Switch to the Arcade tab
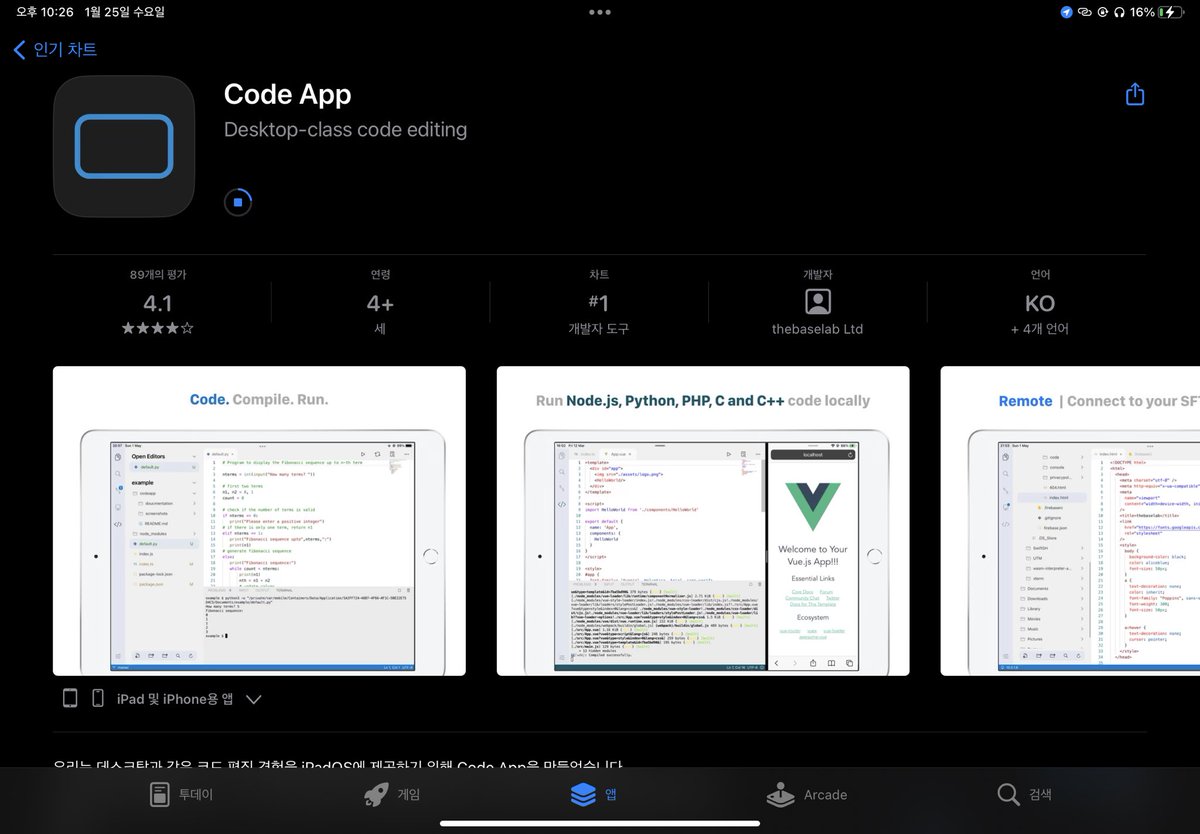This screenshot has width=1200, height=834. [806, 795]
